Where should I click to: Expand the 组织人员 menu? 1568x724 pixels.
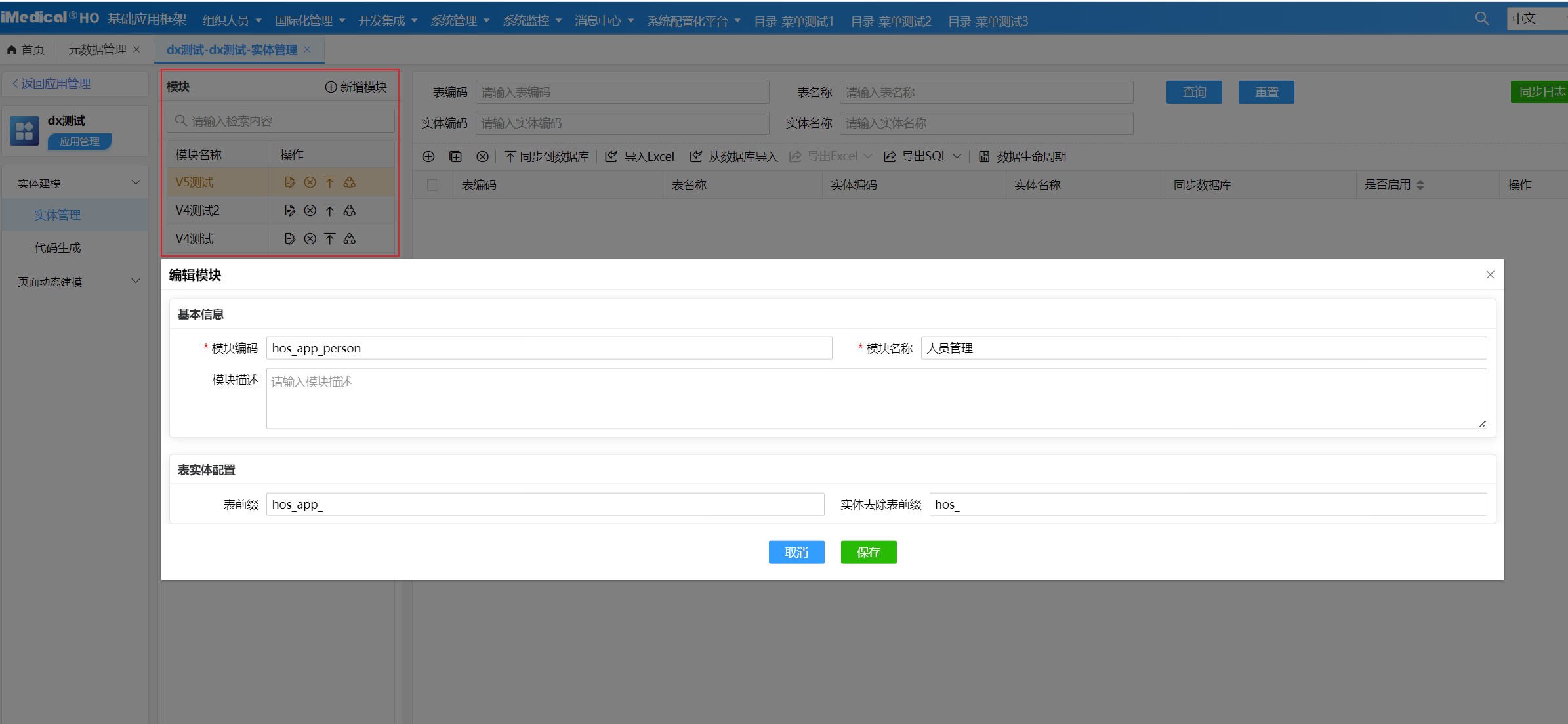pyautogui.click(x=232, y=21)
